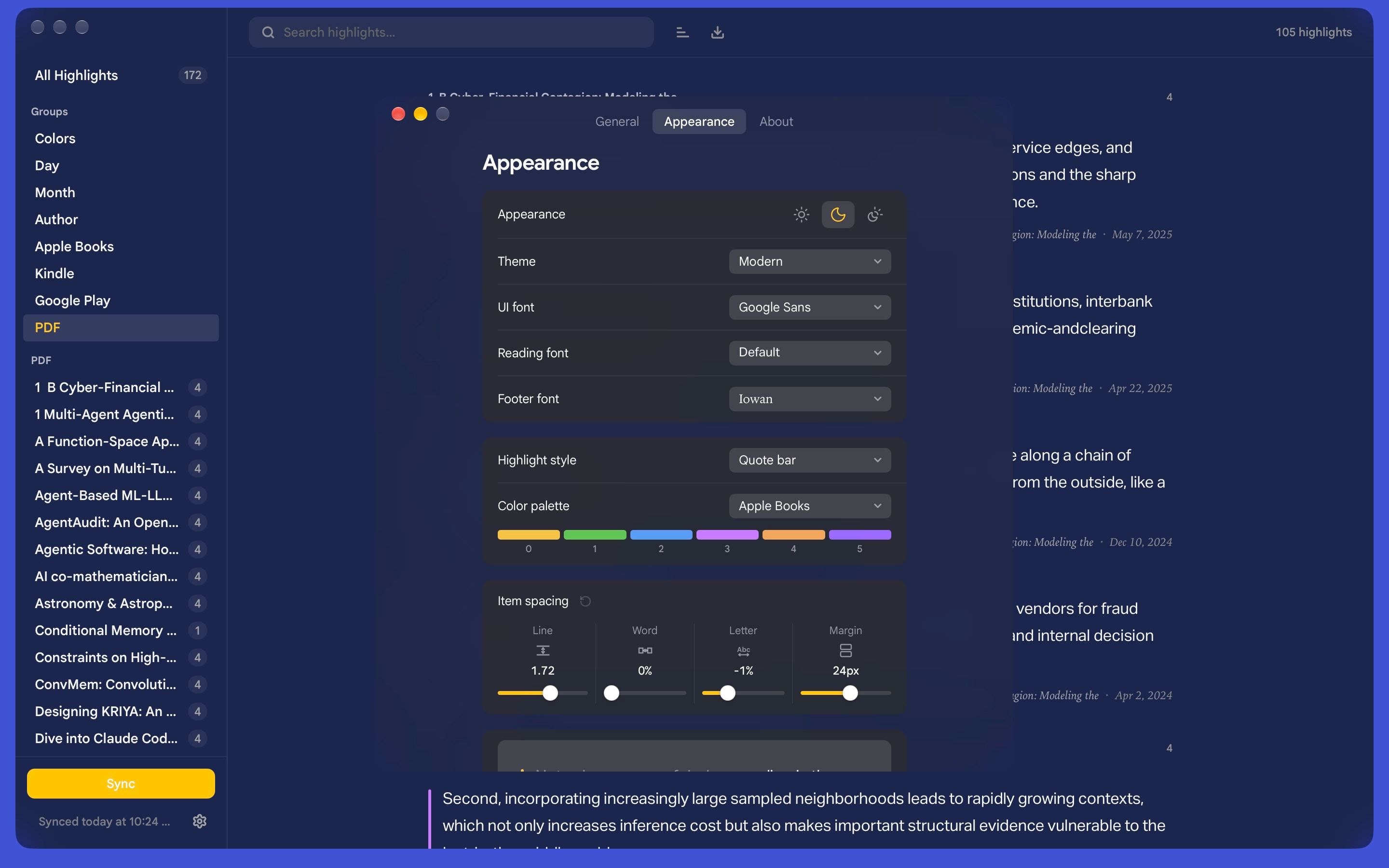Open the UI font dropdown
This screenshot has width=1389, height=868.
click(x=810, y=307)
